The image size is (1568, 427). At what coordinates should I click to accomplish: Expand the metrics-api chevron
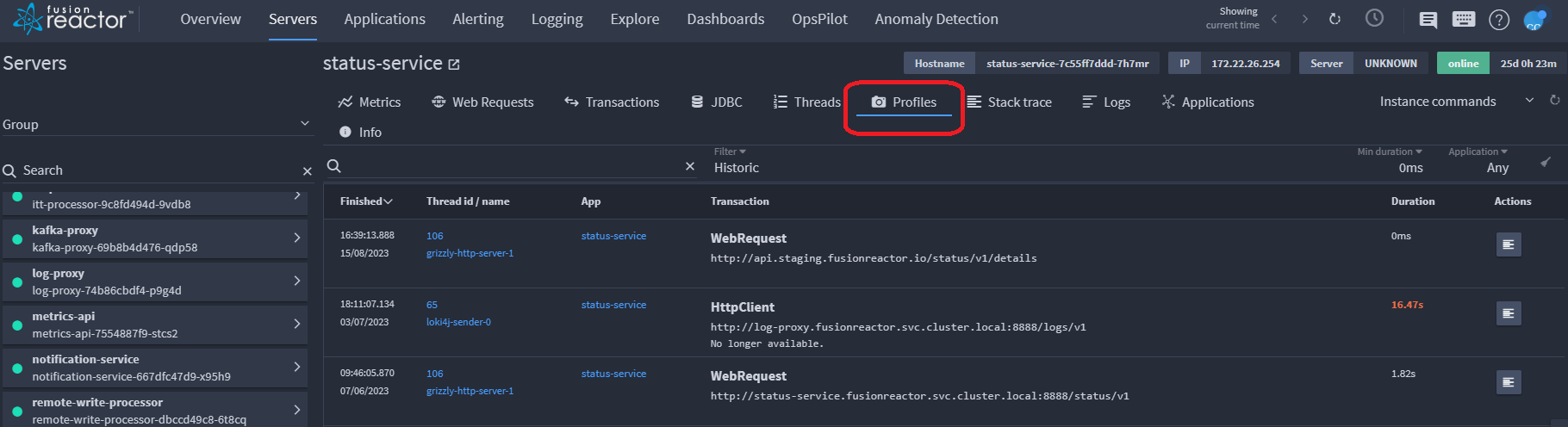297,324
